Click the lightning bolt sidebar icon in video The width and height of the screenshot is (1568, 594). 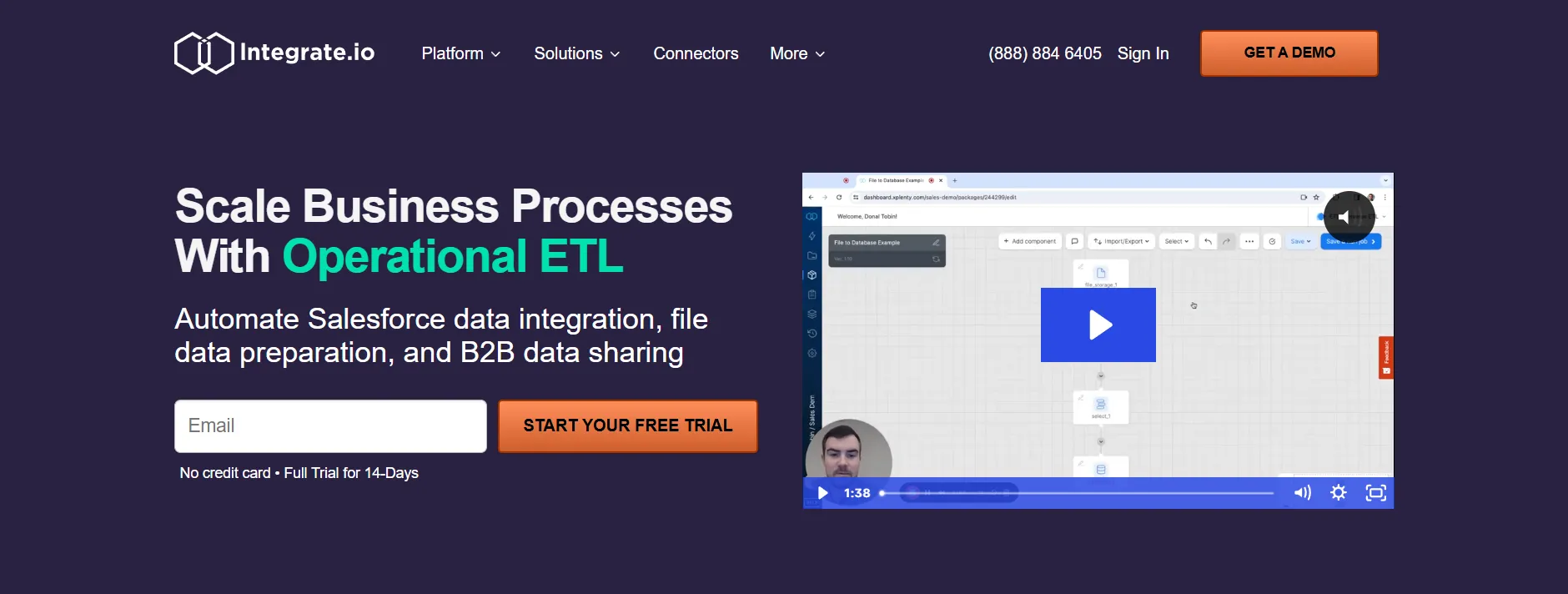(812, 236)
